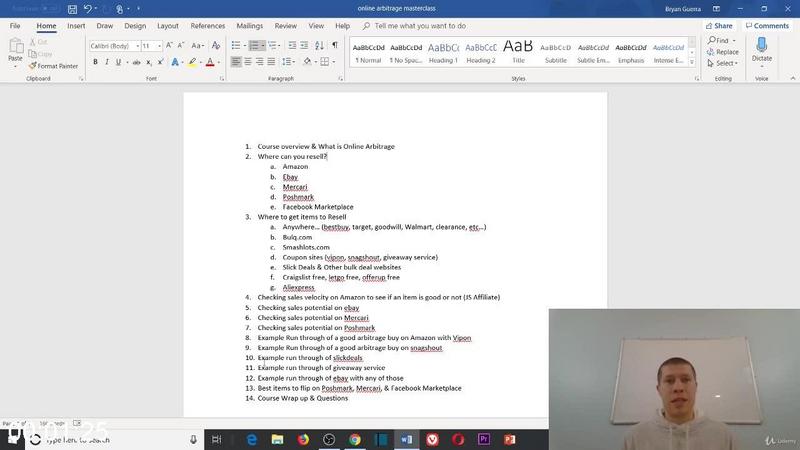Apply the Heading 1 style
Viewport: 800px width, 450px height.
[443, 53]
